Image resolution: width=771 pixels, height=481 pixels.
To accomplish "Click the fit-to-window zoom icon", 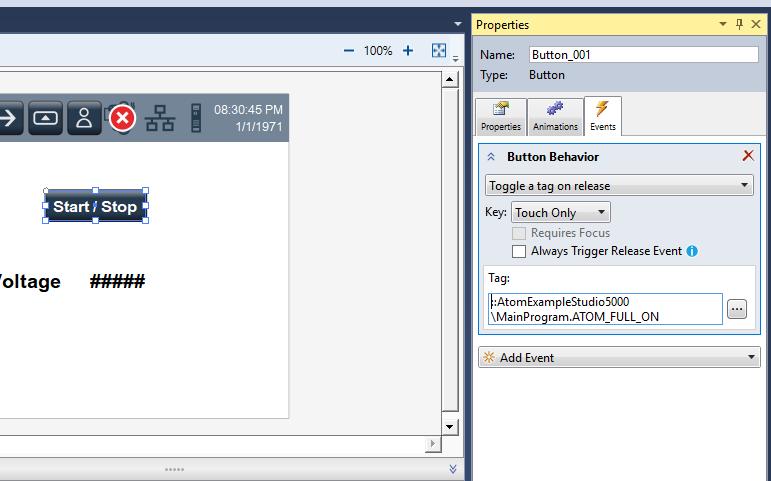I will [439, 50].
